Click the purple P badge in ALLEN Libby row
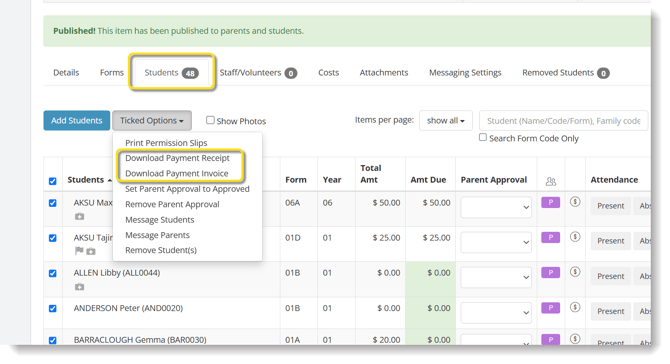This screenshot has height=364, width=670. [x=550, y=272]
